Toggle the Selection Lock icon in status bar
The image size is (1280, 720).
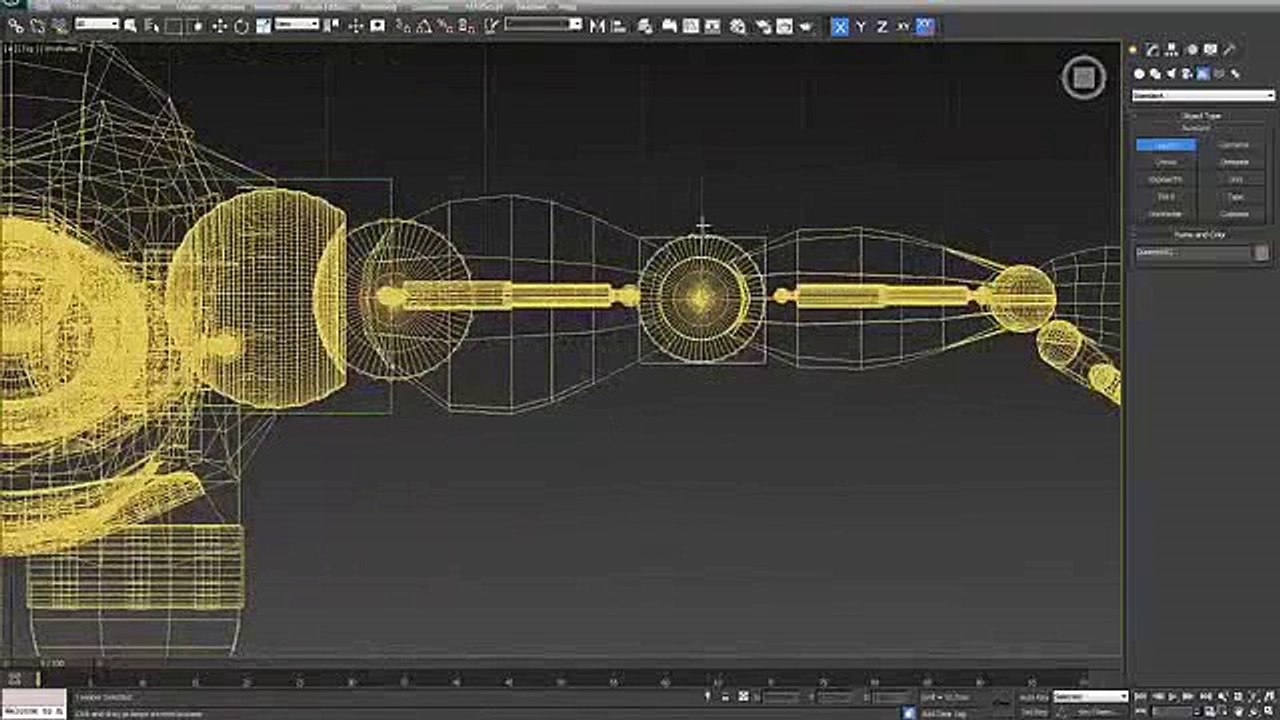(x=725, y=697)
